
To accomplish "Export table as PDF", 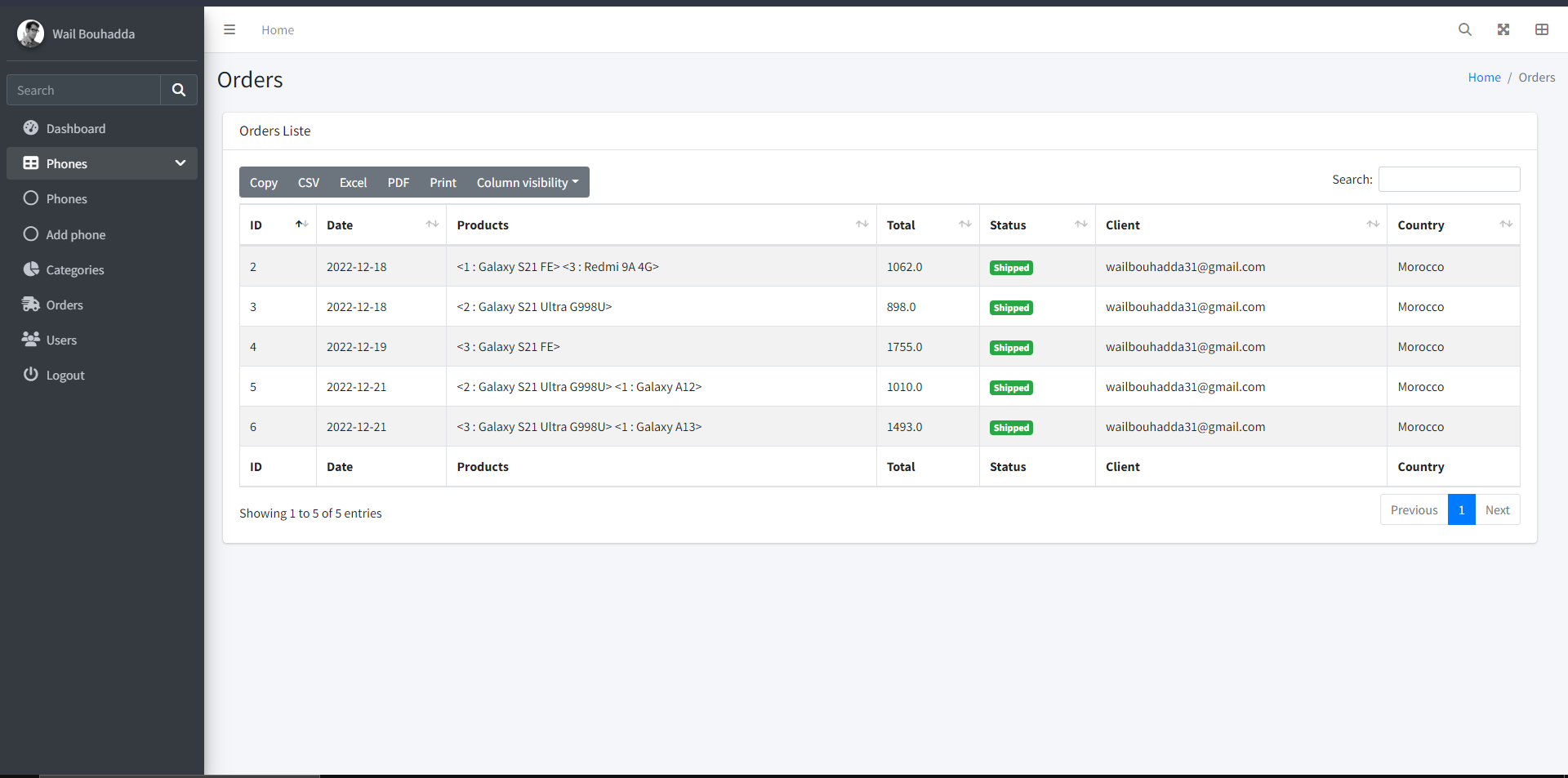I will (x=399, y=183).
